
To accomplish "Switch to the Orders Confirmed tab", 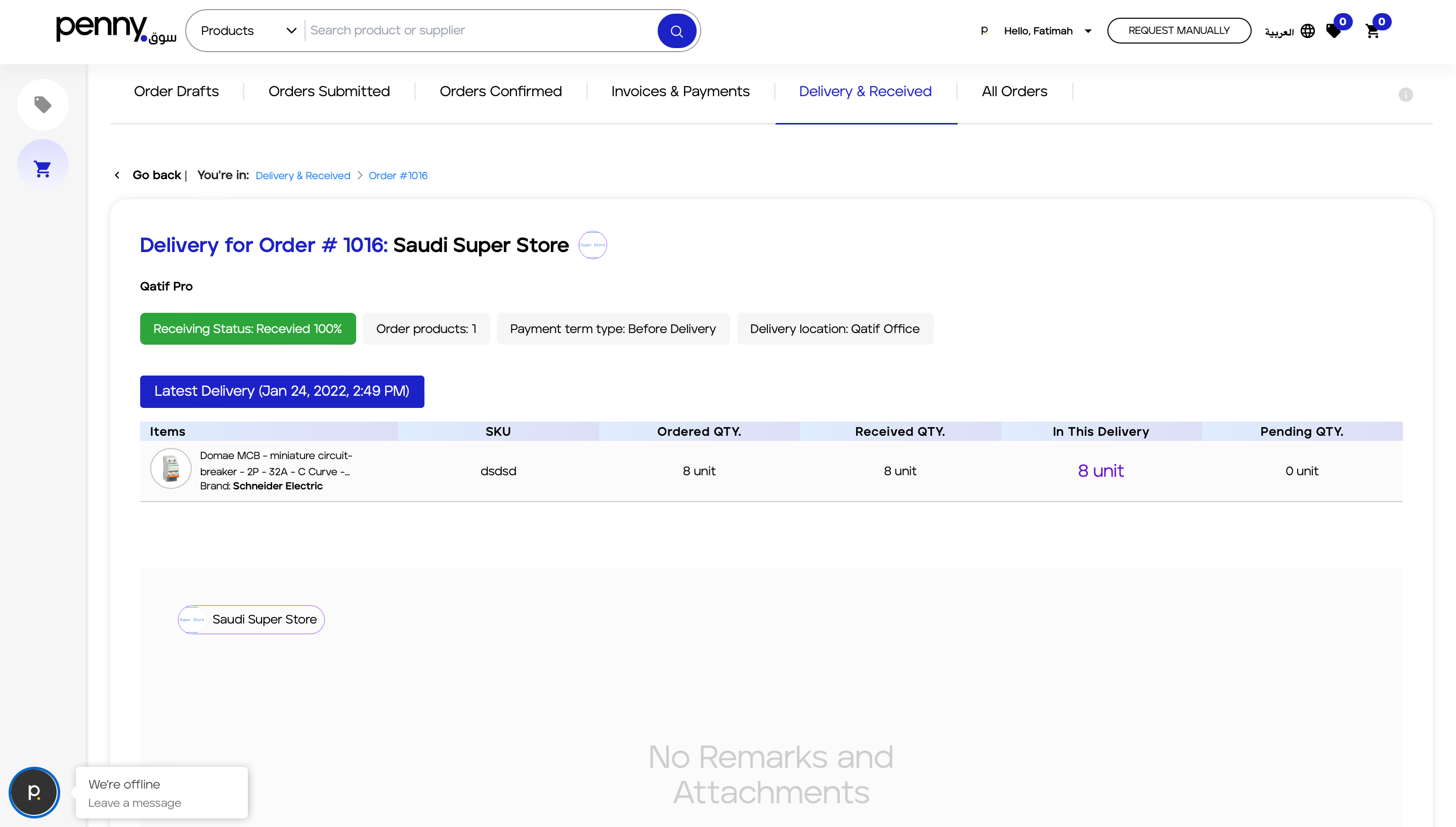I will 501,92.
